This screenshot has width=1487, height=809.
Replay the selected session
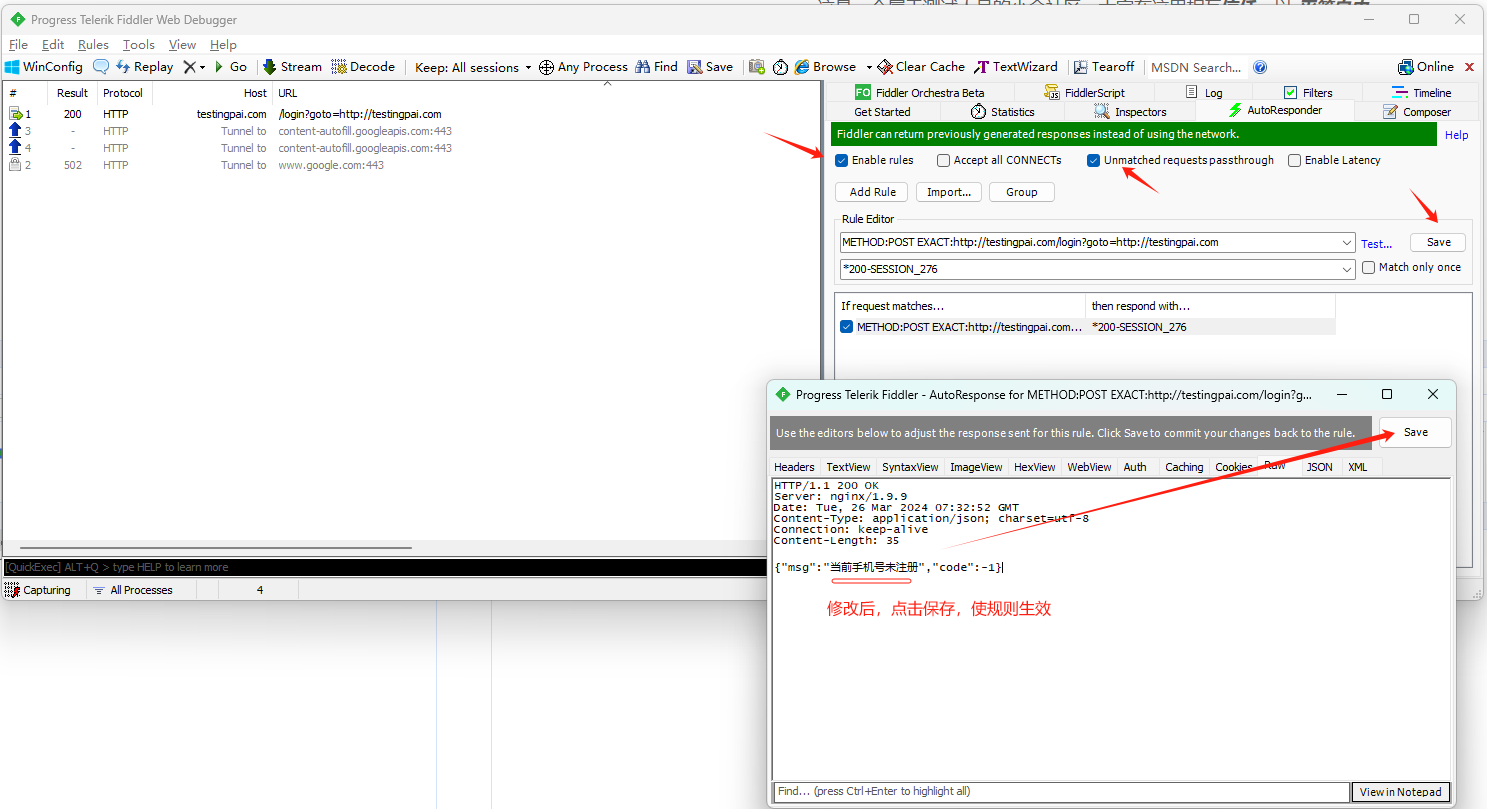coord(145,67)
